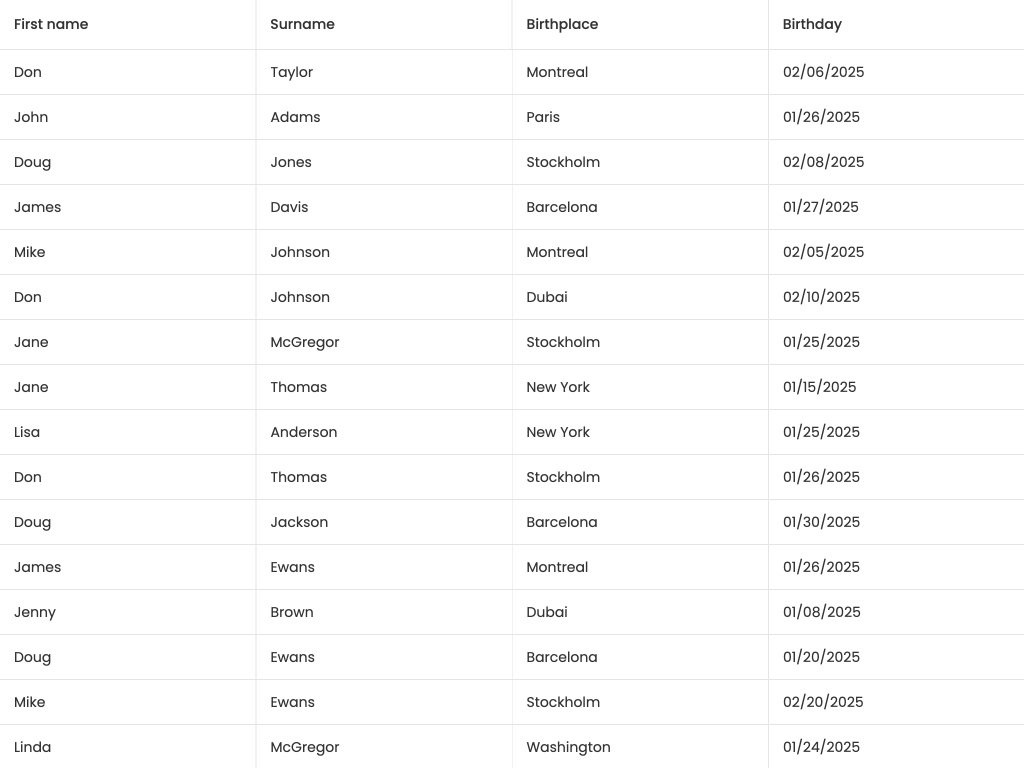Click the 02/20/2025 birthday cell
Screen dimensions: 1024x768
point(823,702)
